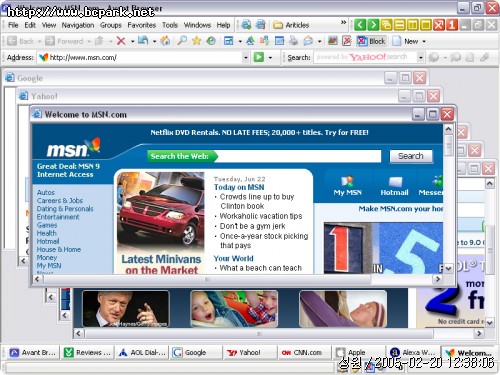Click the full-screen window icon in toolbar
This screenshot has width=500, height=375.
[228, 41]
